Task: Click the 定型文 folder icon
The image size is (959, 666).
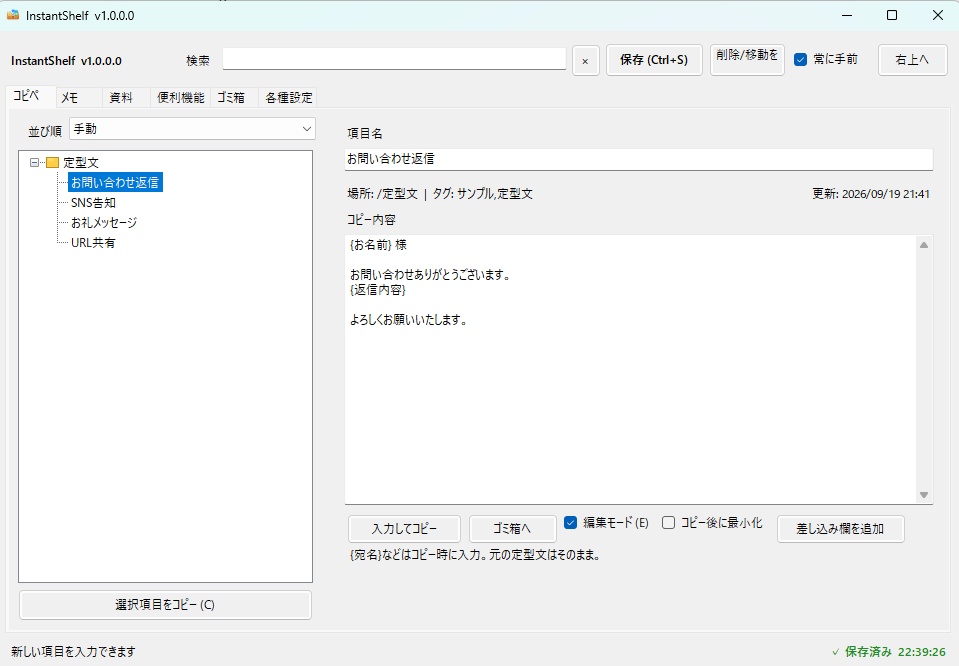Action: point(53,163)
